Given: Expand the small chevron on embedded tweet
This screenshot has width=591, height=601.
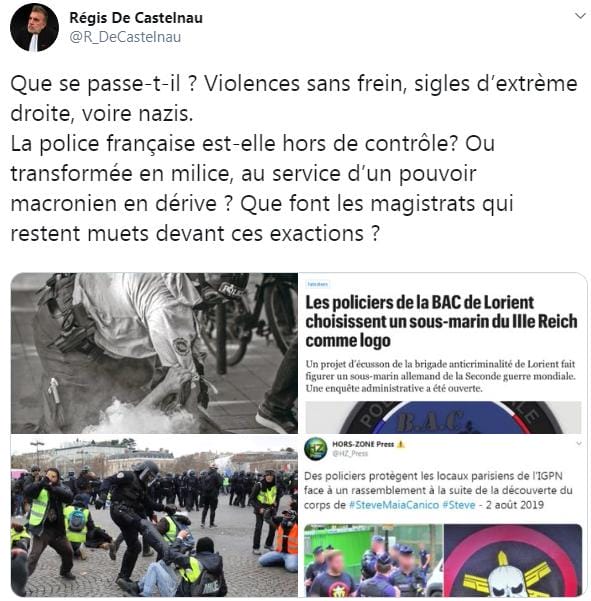Looking at the screenshot, I should pyautogui.click(x=579, y=443).
